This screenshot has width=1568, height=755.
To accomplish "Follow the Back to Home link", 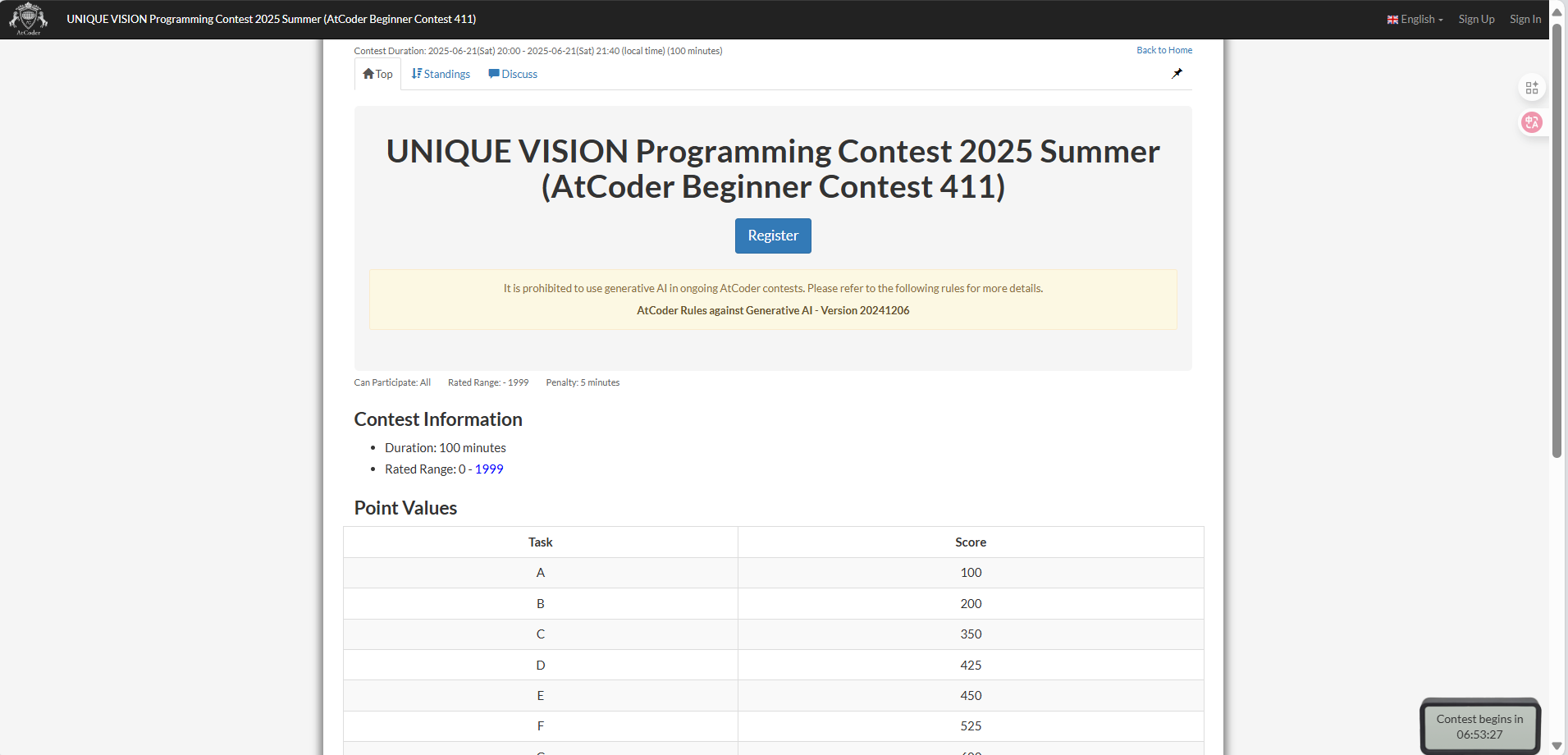I will point(1164,50).
